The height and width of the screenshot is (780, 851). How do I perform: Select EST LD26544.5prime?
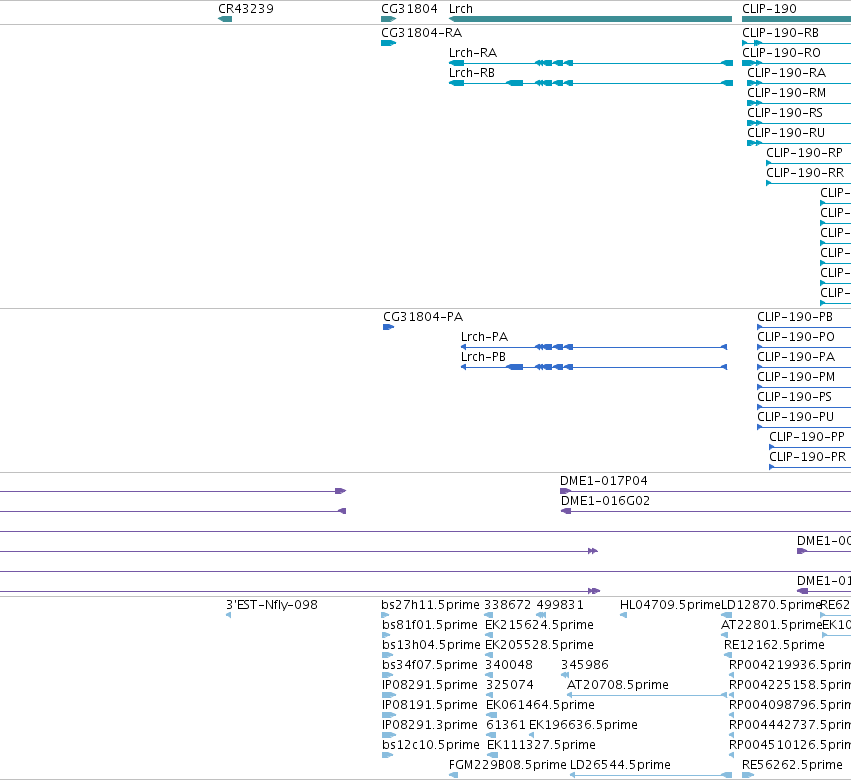620,766
